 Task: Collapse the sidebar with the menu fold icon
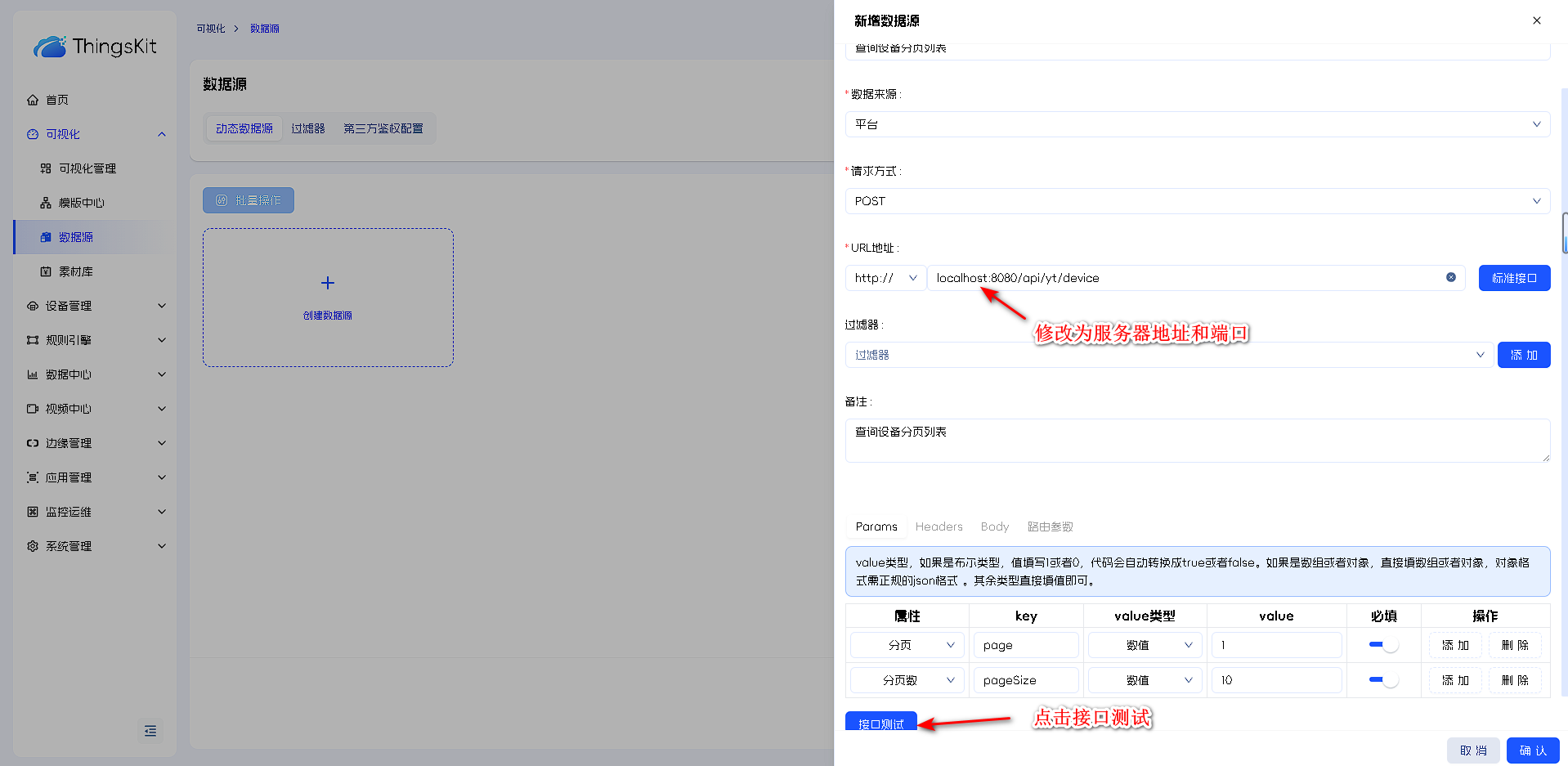150,731
